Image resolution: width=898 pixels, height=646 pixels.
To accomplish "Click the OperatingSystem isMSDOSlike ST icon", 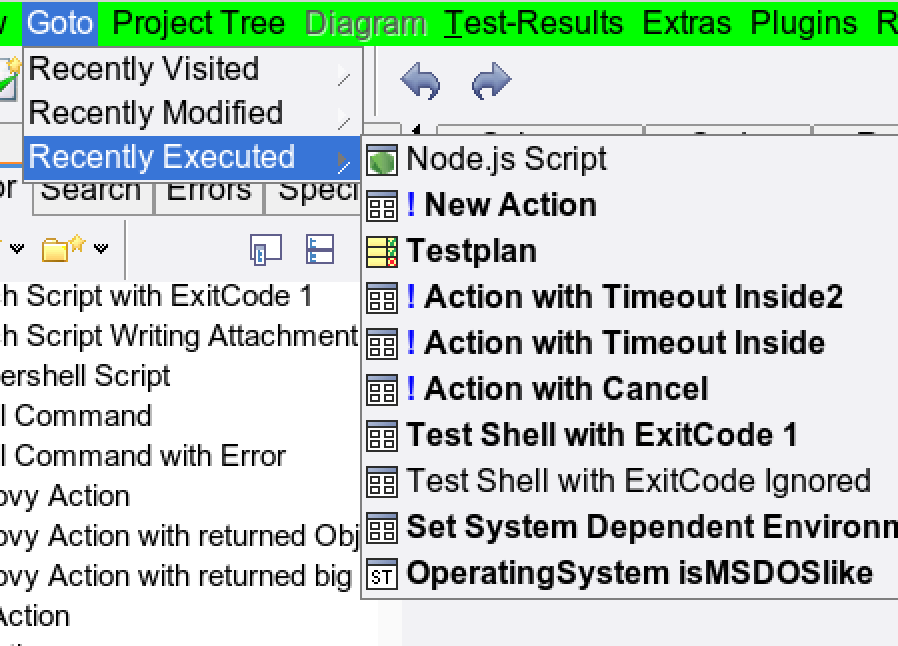I will point(382,574).
